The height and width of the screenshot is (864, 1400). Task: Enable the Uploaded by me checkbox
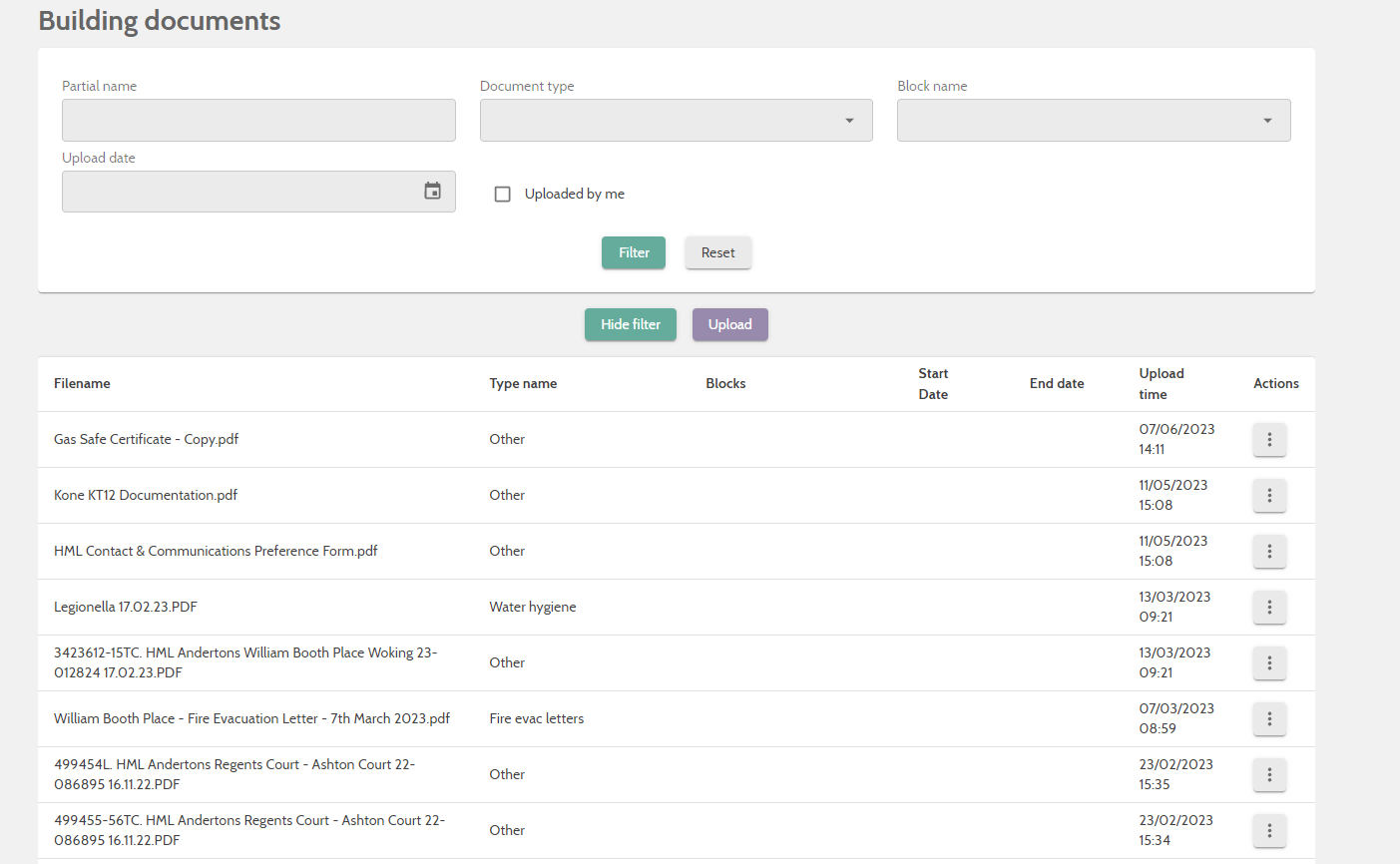(x=502, y=194)
